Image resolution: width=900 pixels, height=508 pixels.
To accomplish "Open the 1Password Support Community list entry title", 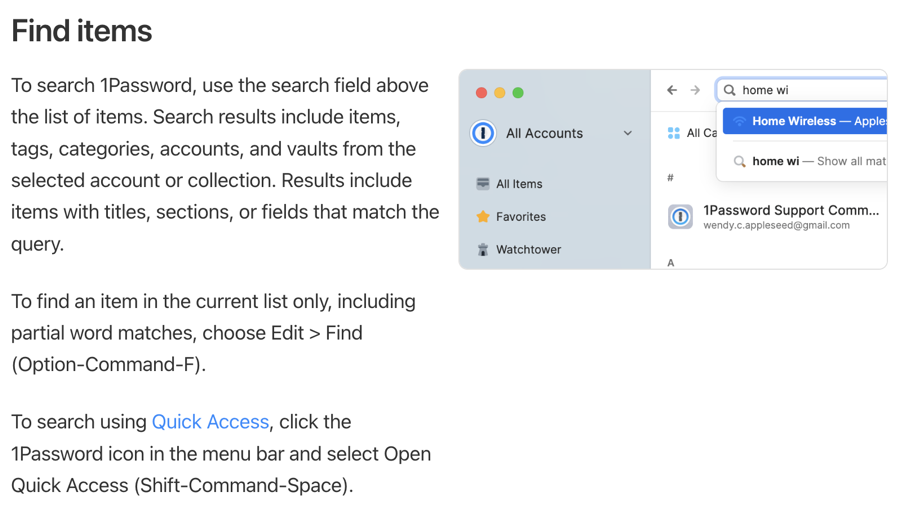I will coord(790,210).
